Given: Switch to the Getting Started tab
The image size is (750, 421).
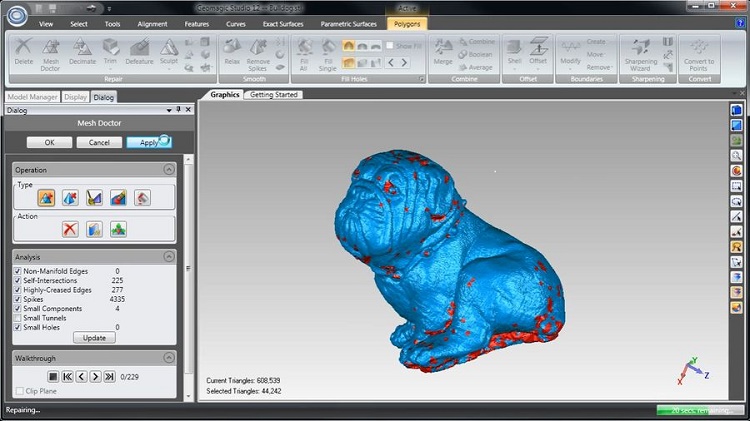Looking at the screenshot, I should pos(274,95).
